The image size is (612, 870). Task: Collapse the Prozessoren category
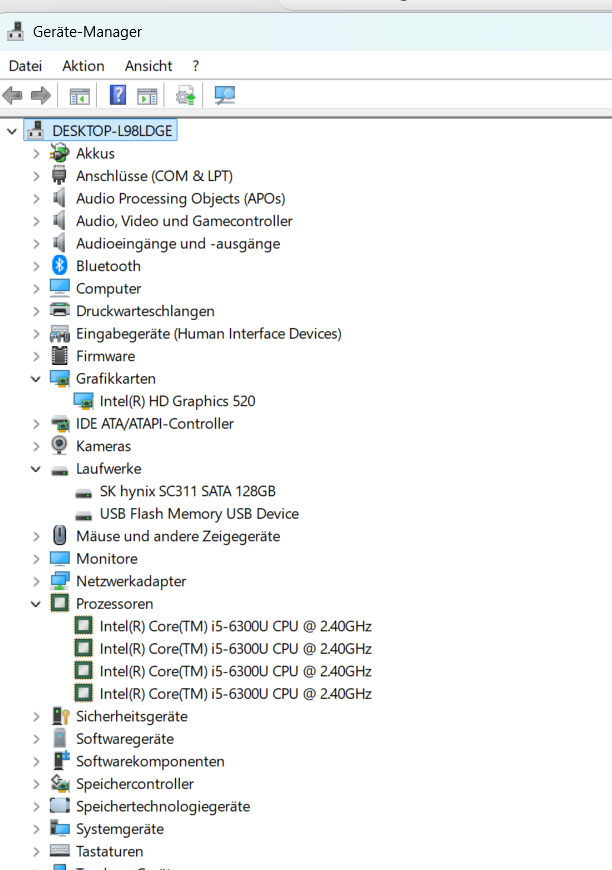tap(36, 604)
